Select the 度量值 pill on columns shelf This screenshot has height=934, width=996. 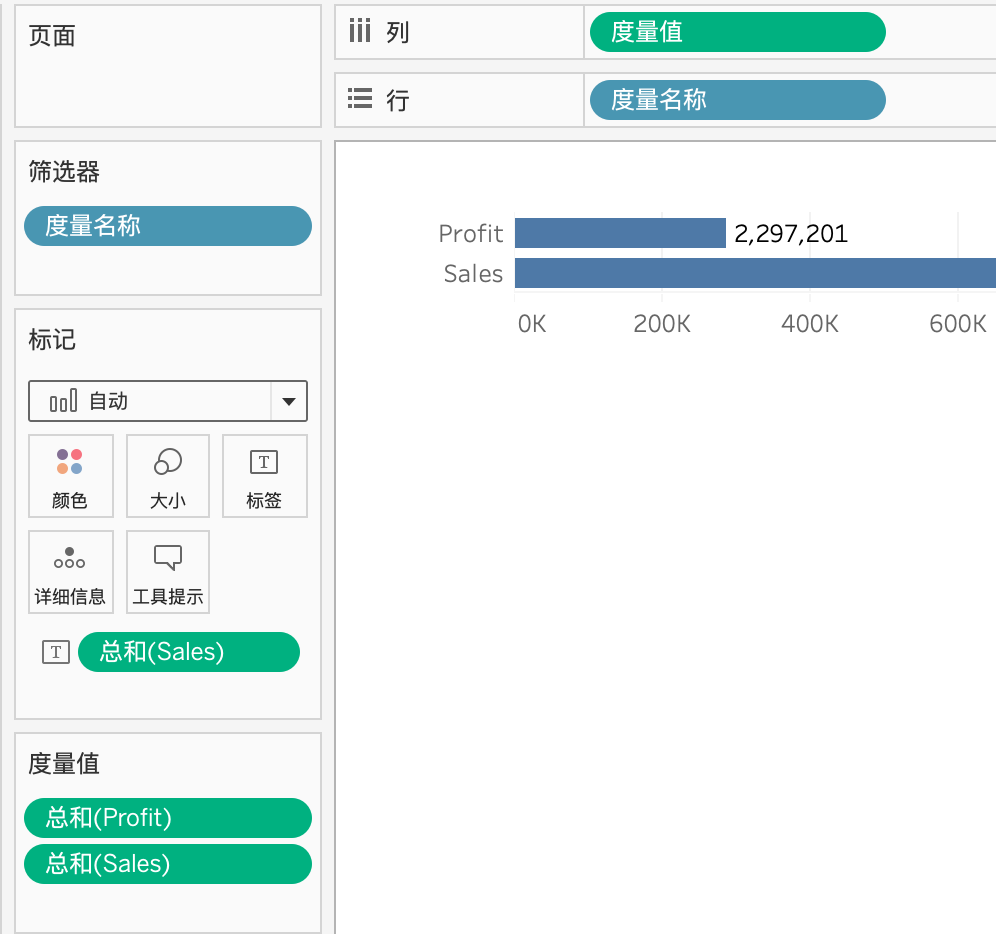click(737, 32)
